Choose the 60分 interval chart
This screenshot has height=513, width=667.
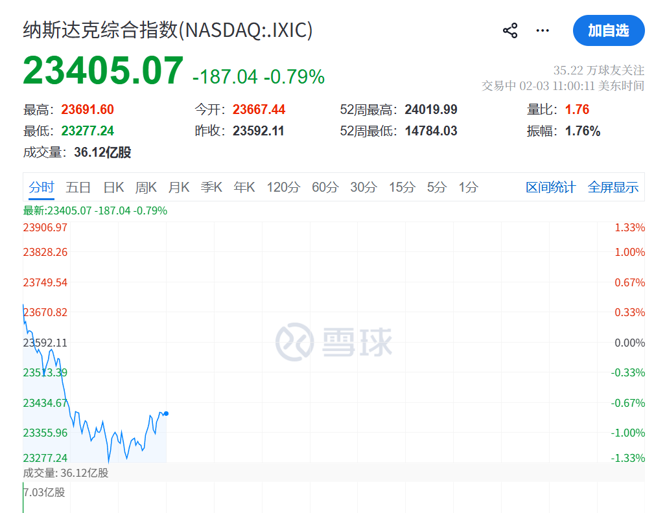coord(325,187)
